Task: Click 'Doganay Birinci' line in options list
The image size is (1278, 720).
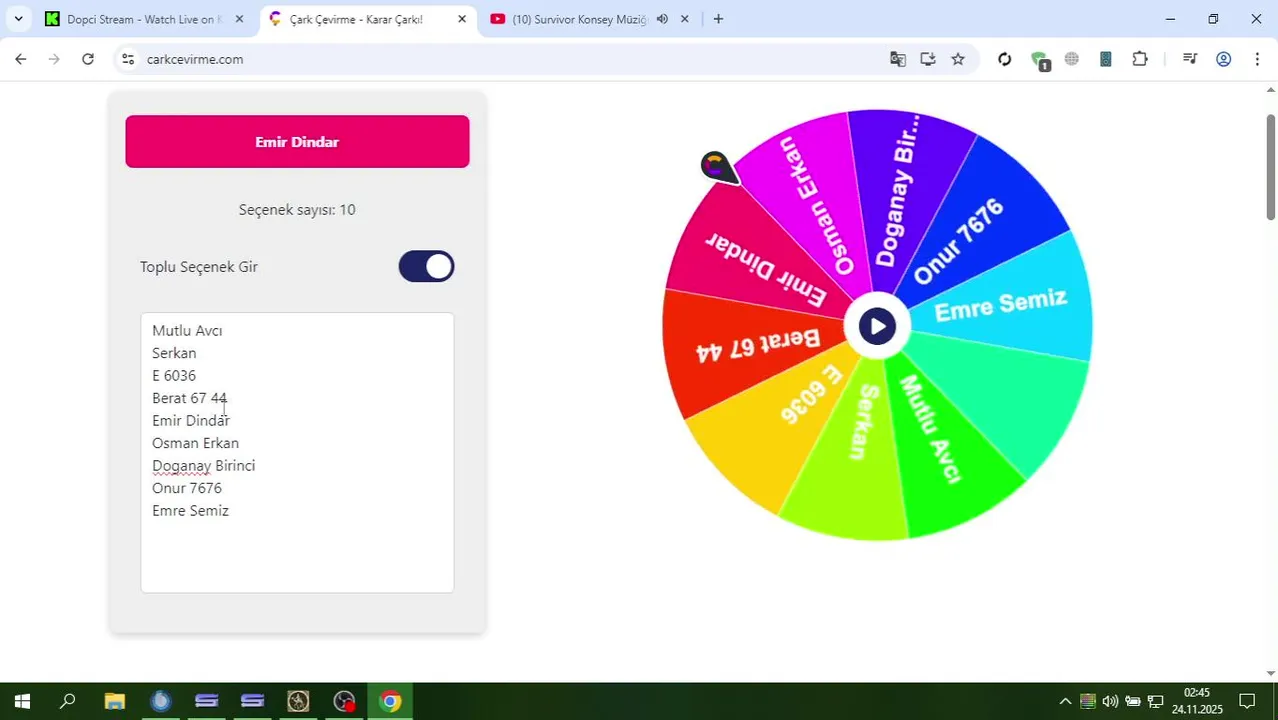Action: (x=203, y=465)
